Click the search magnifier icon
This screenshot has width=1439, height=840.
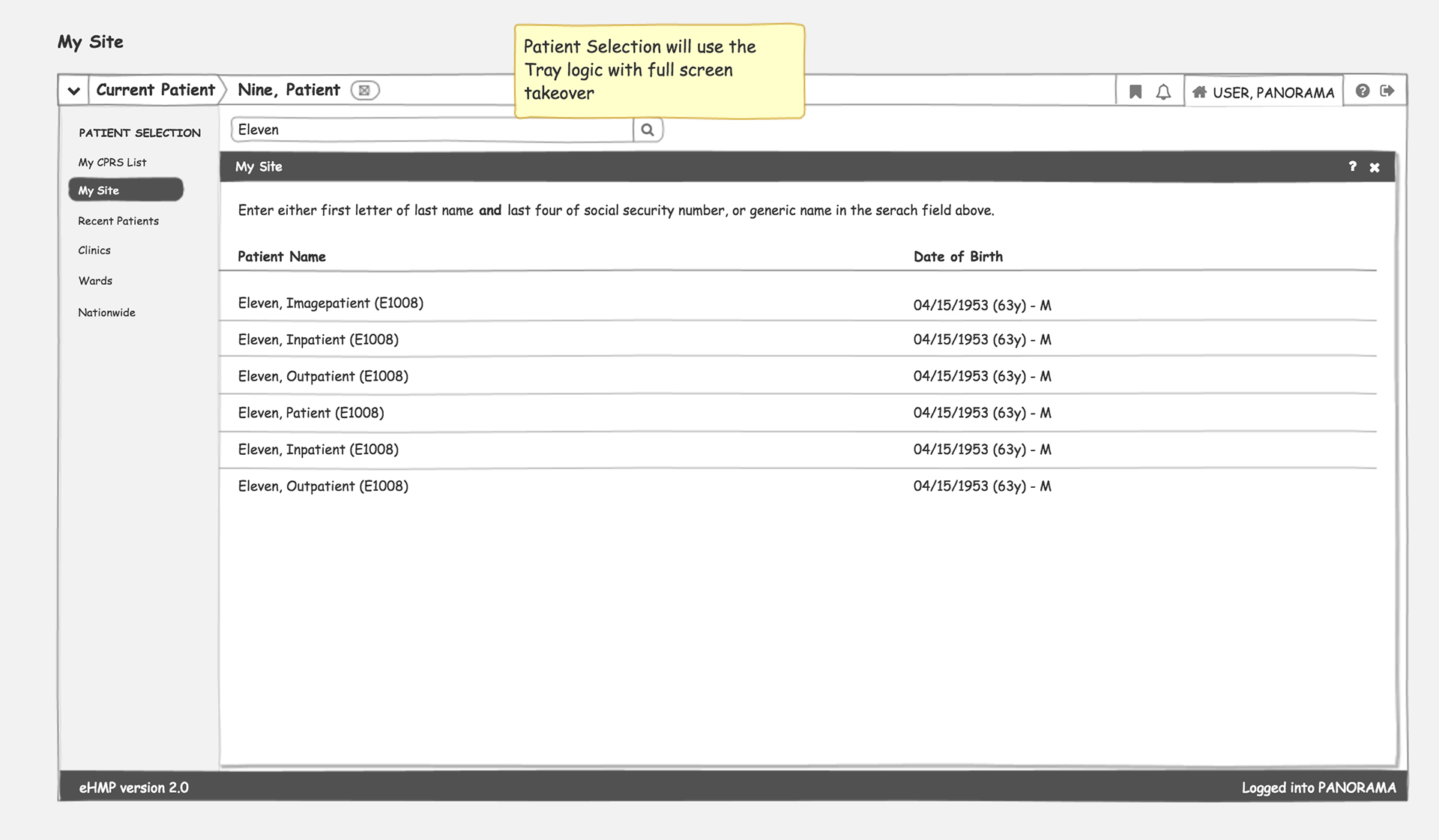[x=648, y=130]
